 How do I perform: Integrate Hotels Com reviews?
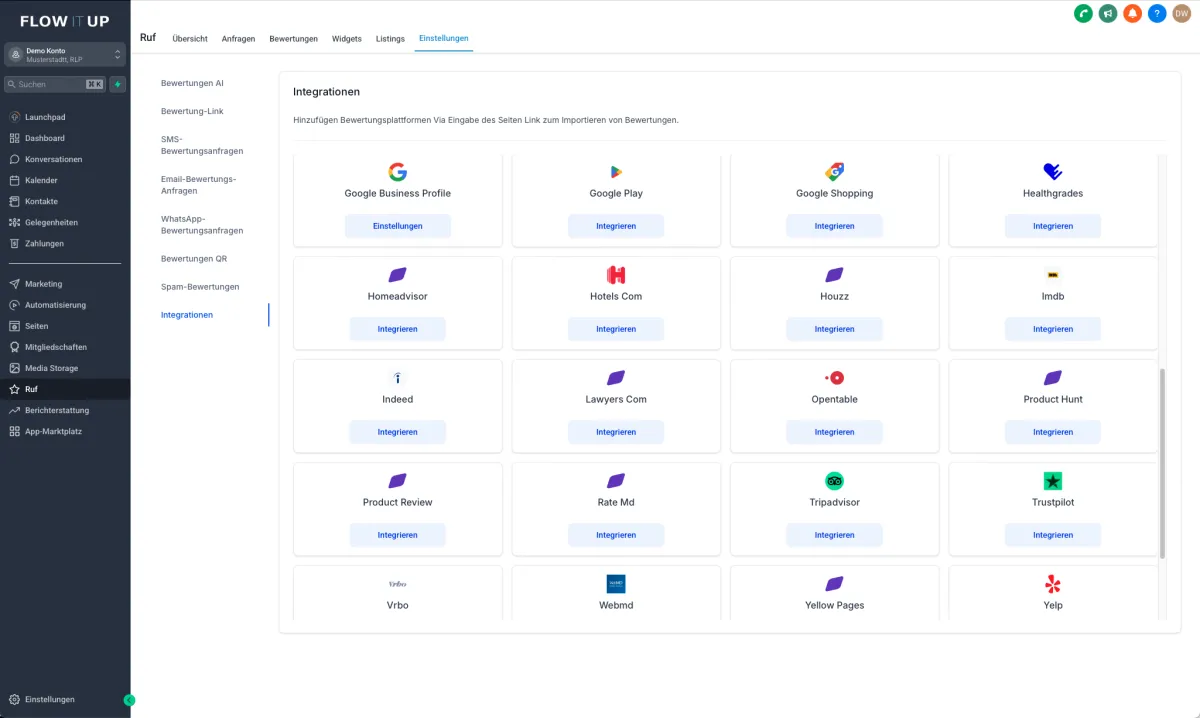(x=616, y=329)
